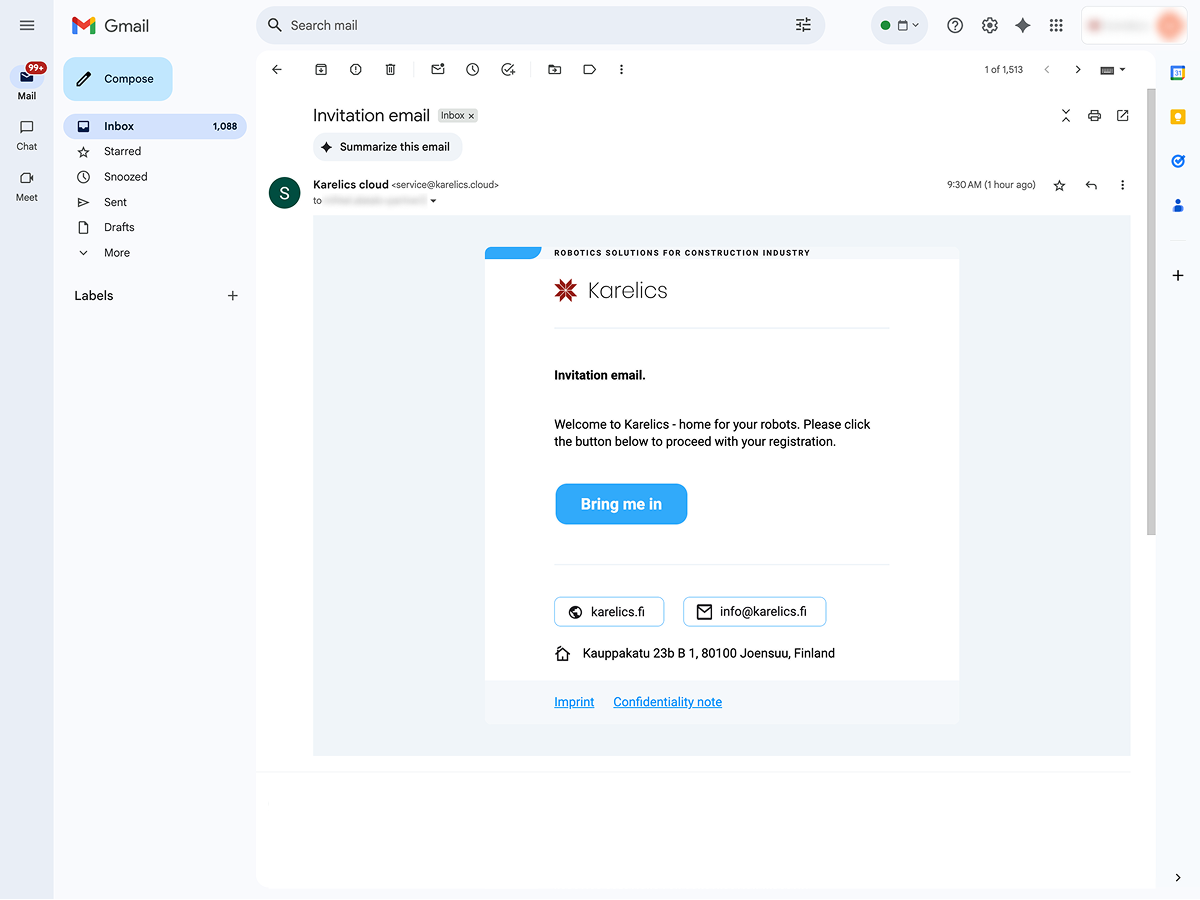Expand the More section in sidebar
The height and width of the screenshot is (900, 1200).
[116, 253]
